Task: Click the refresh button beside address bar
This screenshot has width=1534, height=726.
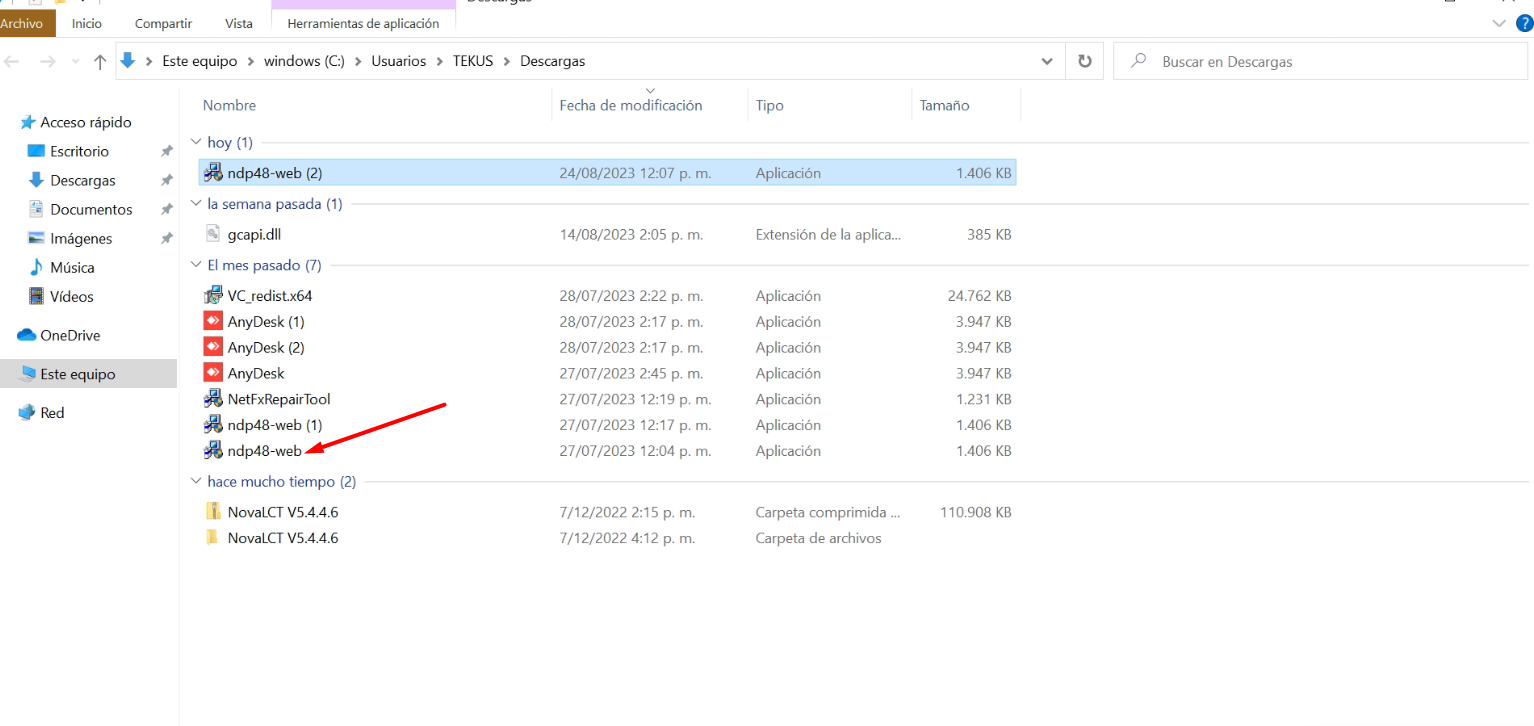Action: tap(1084, 61)
